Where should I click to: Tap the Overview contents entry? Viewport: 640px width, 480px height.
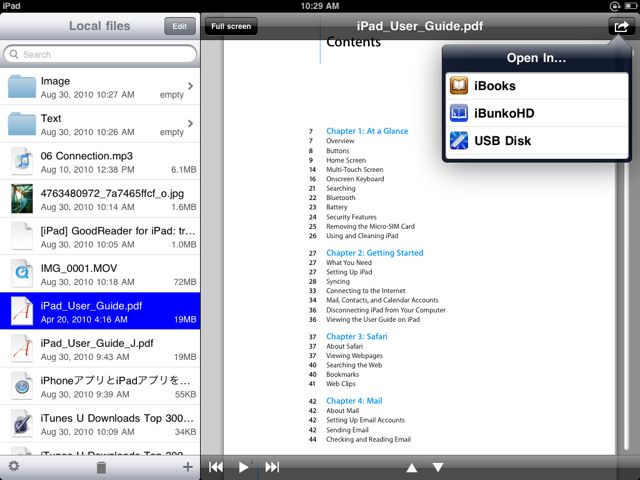(x=340, y=141)
